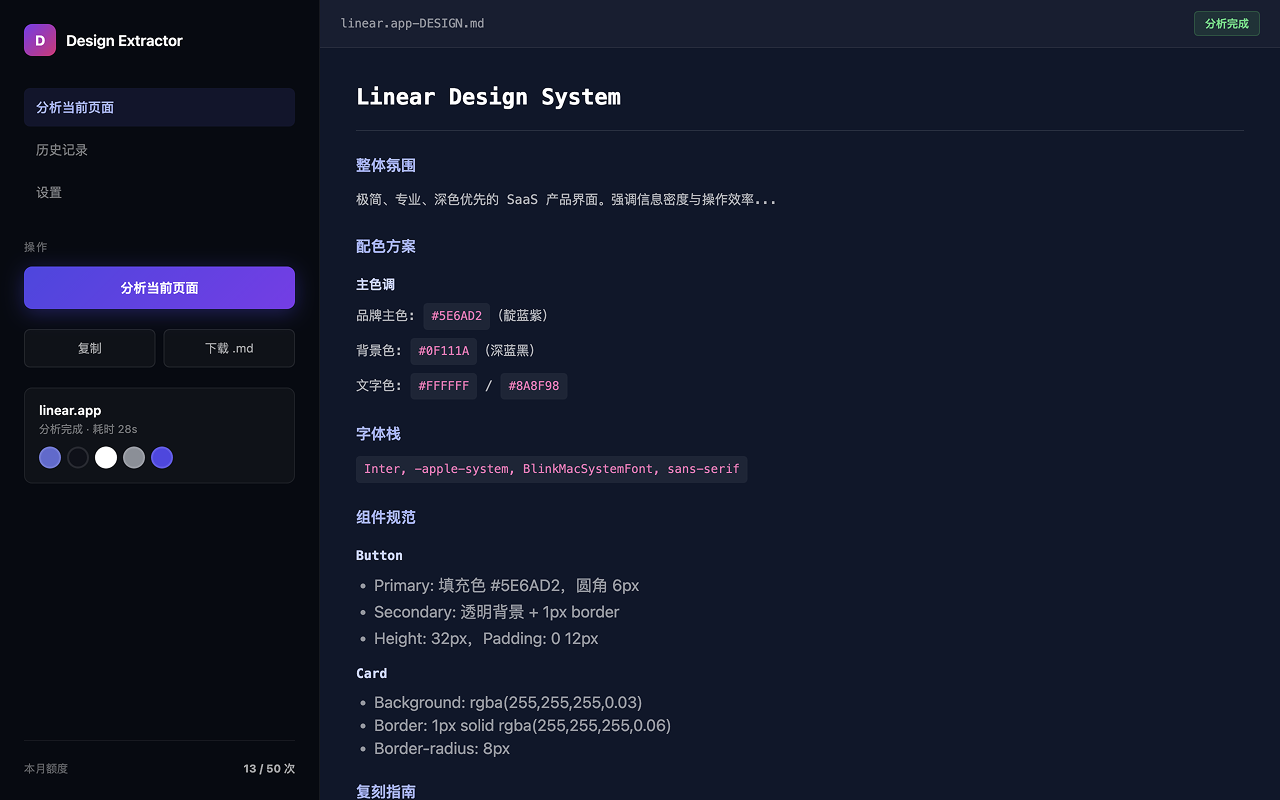Click the first indigo-purple color swatch
This screenshot has height=800, width=1280.
tap(50, 458)
